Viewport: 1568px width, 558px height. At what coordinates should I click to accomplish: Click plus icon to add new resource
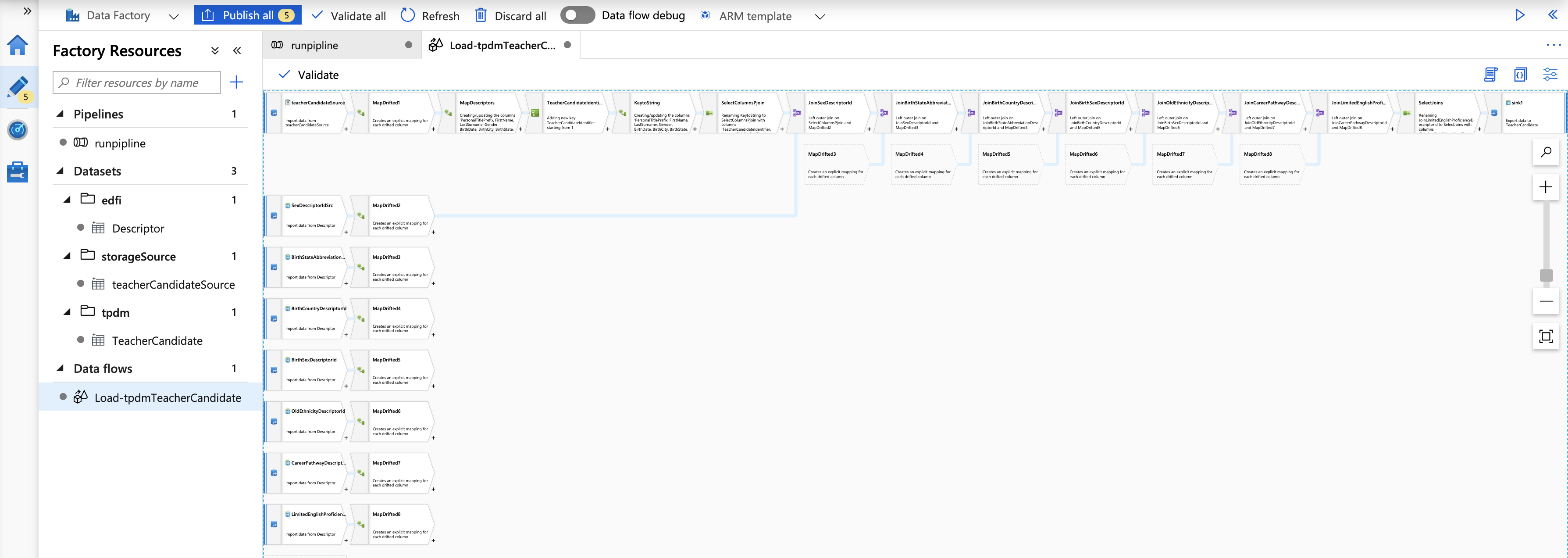pos(236,82)
